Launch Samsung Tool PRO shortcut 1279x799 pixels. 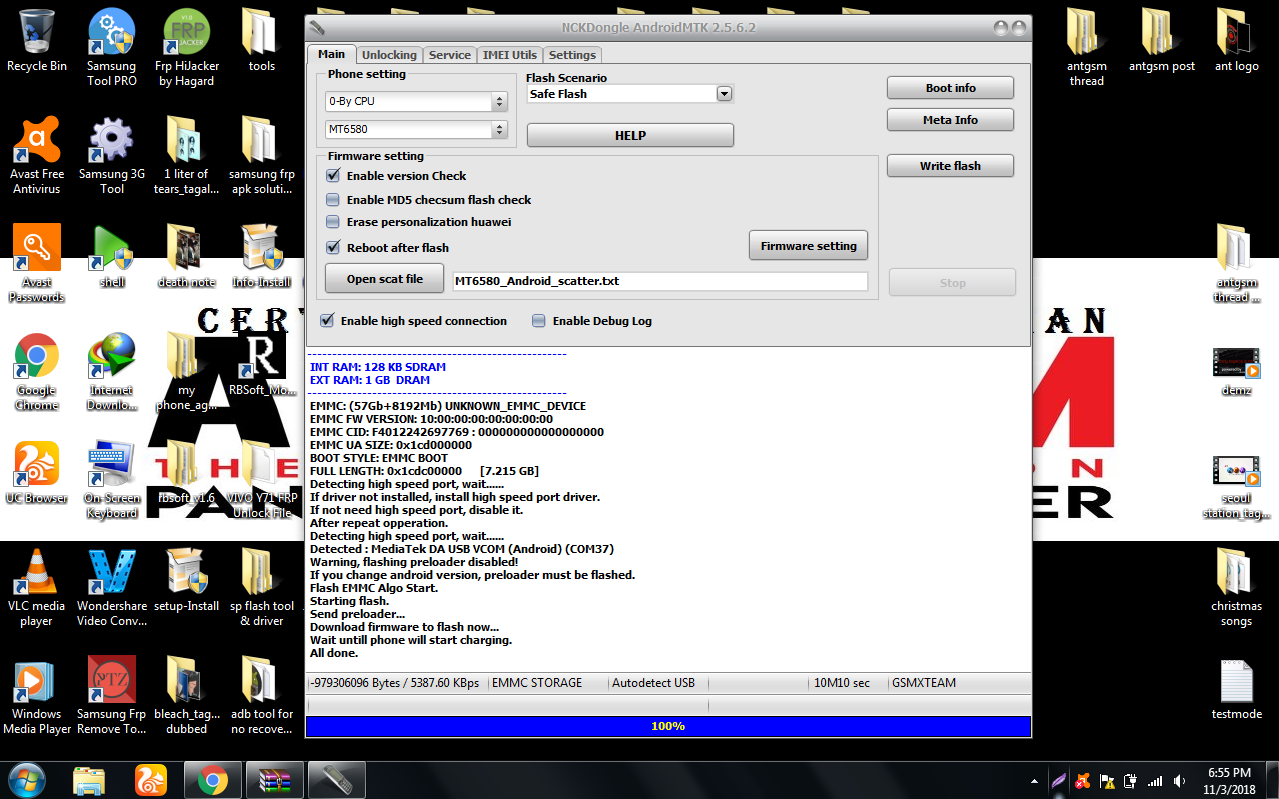[x=111, y=48]
